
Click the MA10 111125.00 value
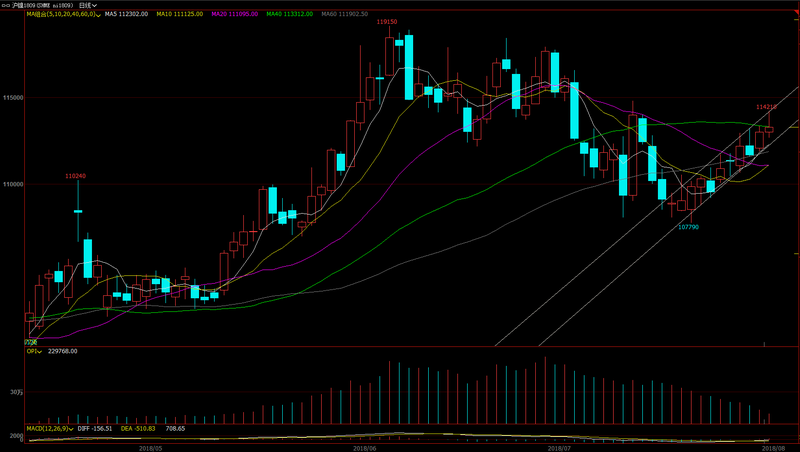[180, 14]
